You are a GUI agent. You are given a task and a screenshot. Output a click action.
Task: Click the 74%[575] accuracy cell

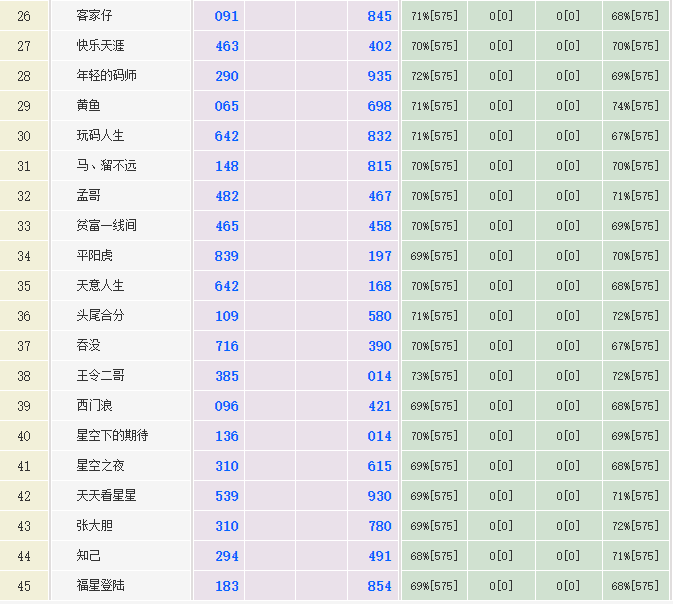[x=635, y=106]
